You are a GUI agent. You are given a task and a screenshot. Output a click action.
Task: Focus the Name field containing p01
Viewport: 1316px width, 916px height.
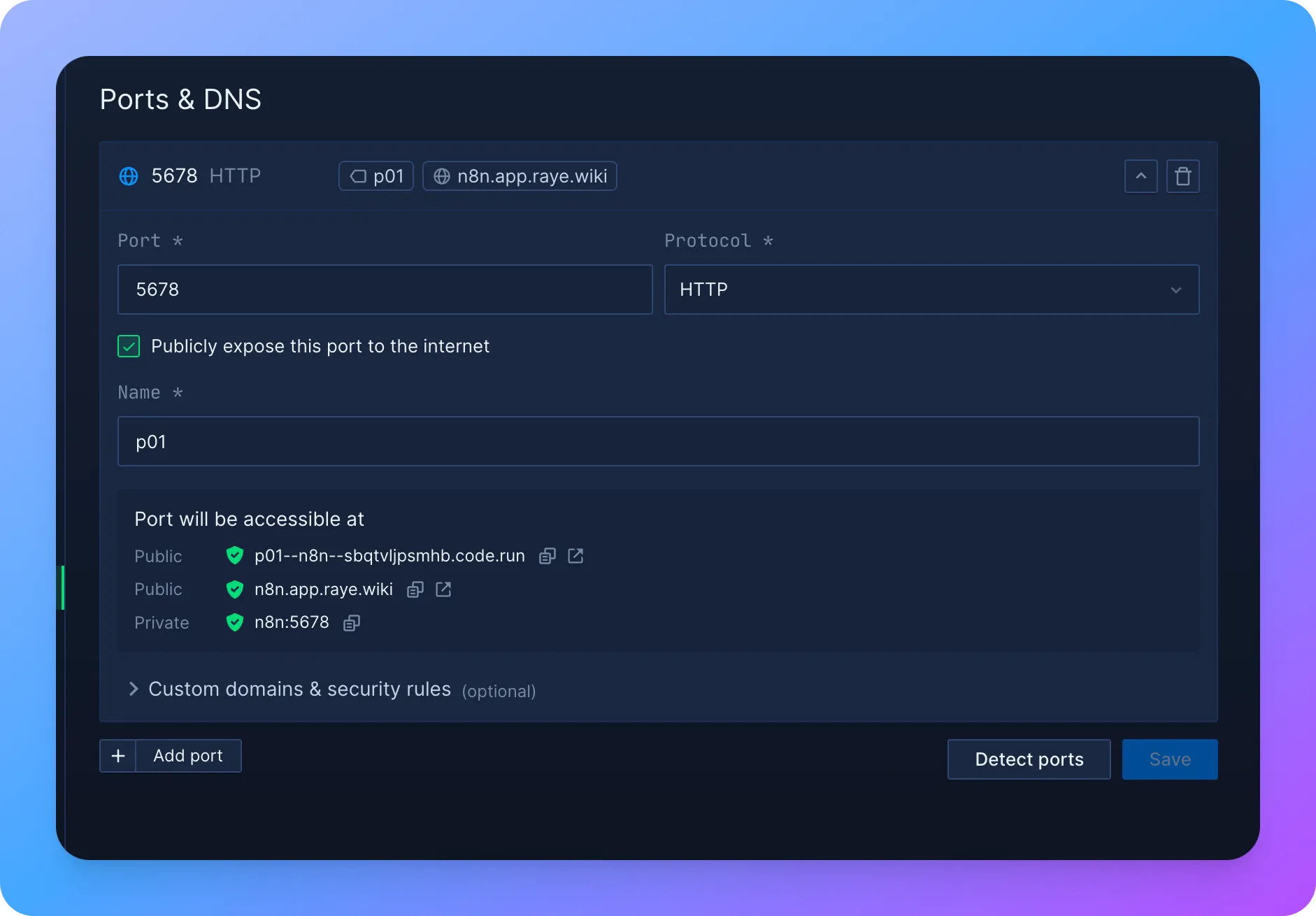659,441
